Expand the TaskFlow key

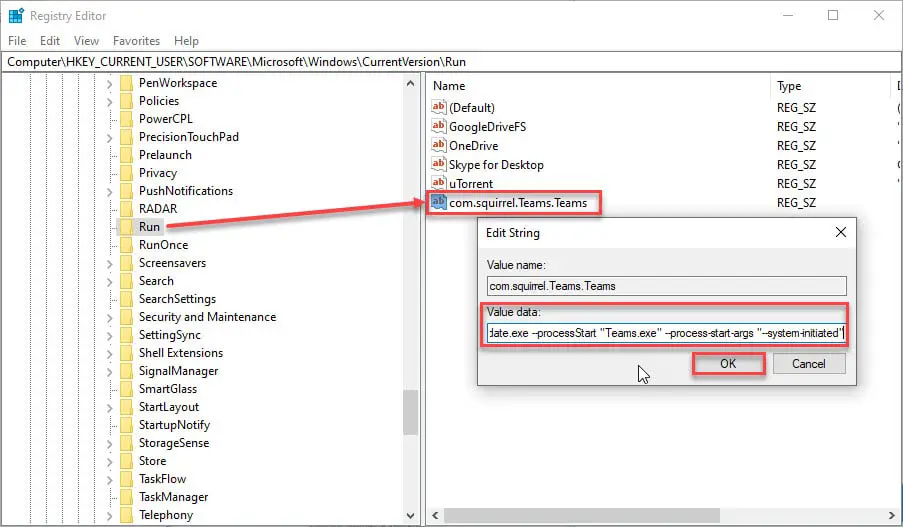[109, 480]
